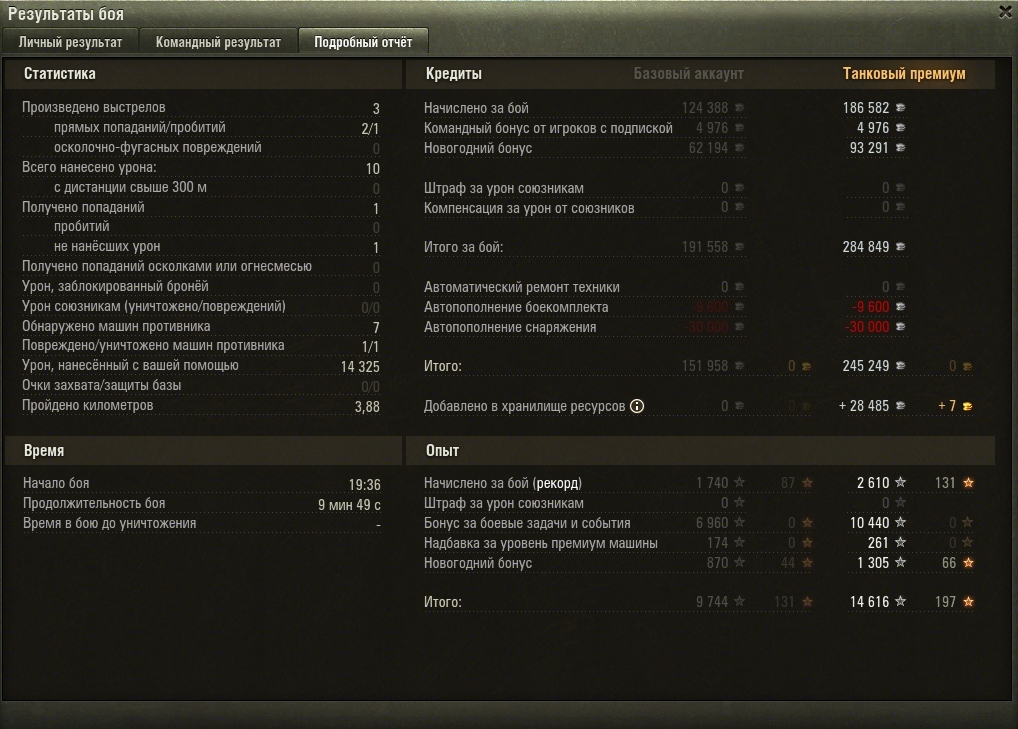1018x729 pixels.
Task: Click the credits icon next to -30 000
Action: (900, 327)
